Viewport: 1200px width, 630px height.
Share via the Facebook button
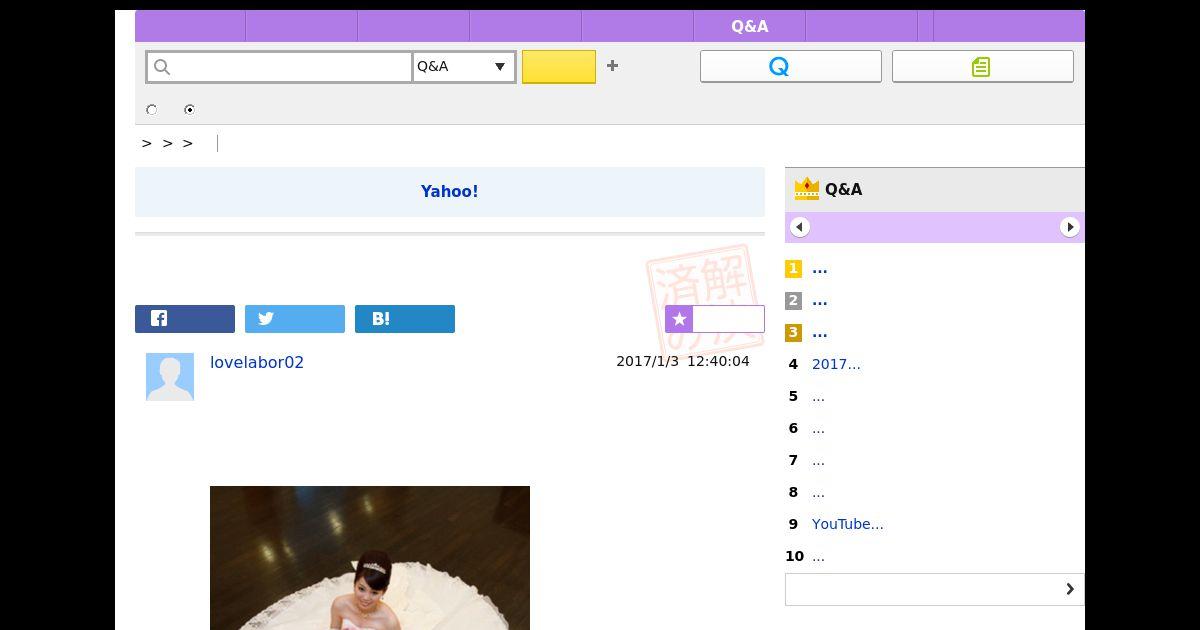click(x=185, y=319)
